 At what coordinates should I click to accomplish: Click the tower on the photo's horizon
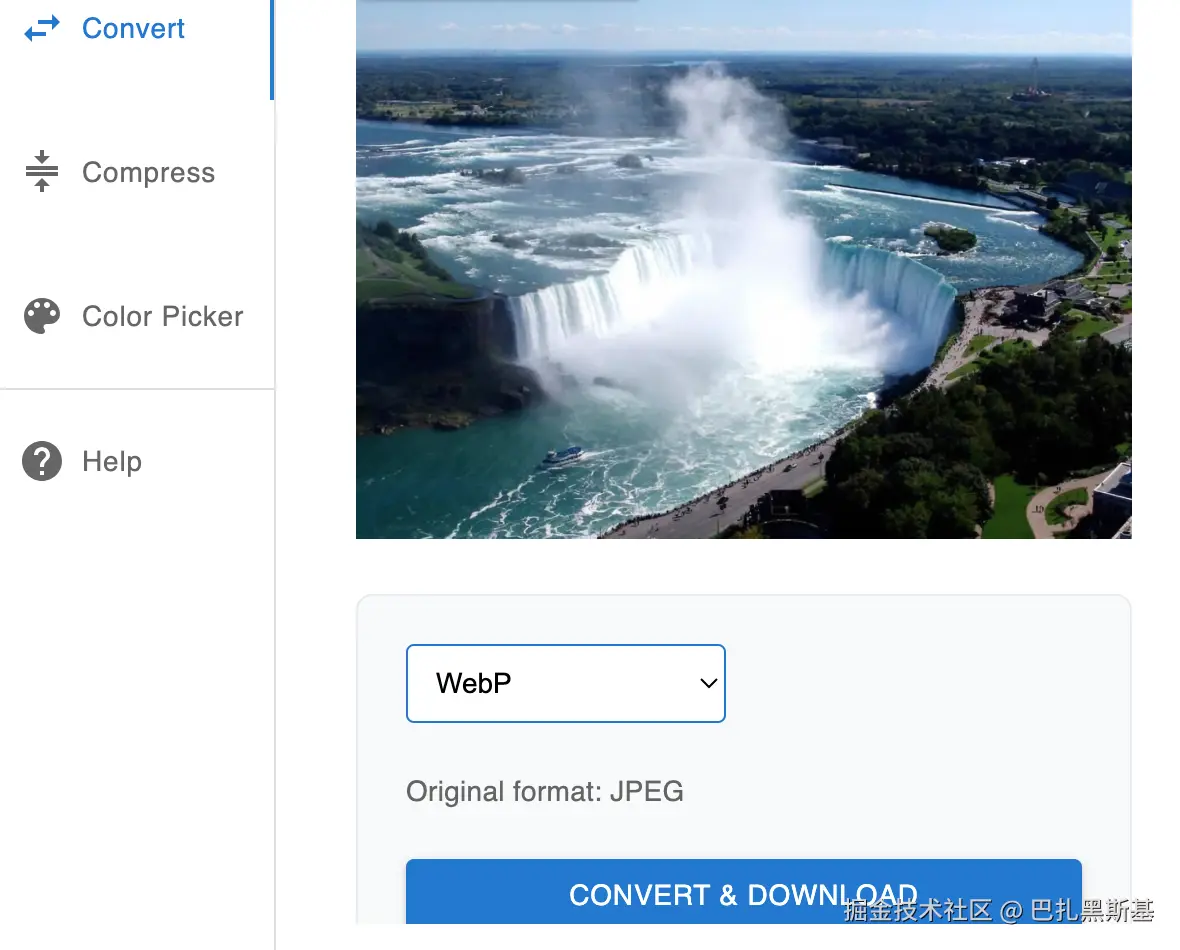pyautogui.click(x=1035, y=78)
